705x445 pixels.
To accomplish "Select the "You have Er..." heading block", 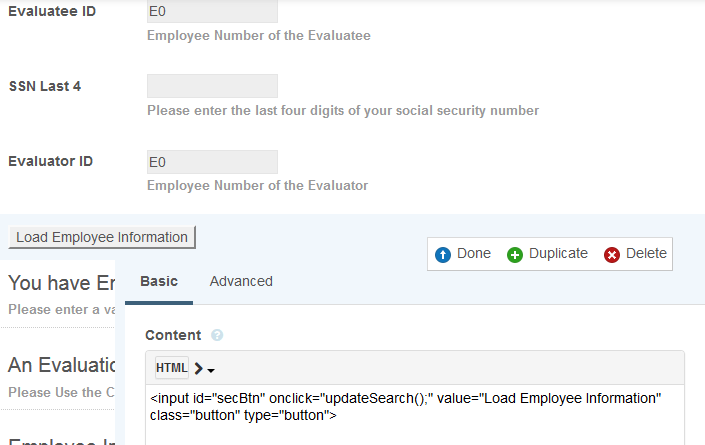I will [x=62, y=284].
